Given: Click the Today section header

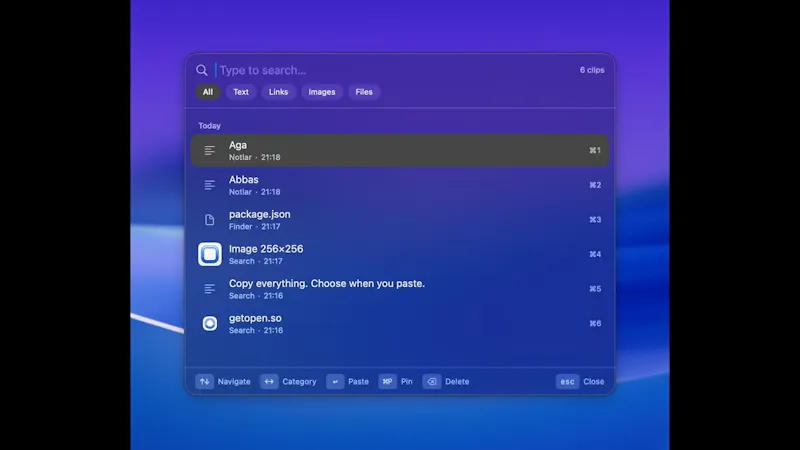Looking at the screenshot, I should click(x=210, y=126).
